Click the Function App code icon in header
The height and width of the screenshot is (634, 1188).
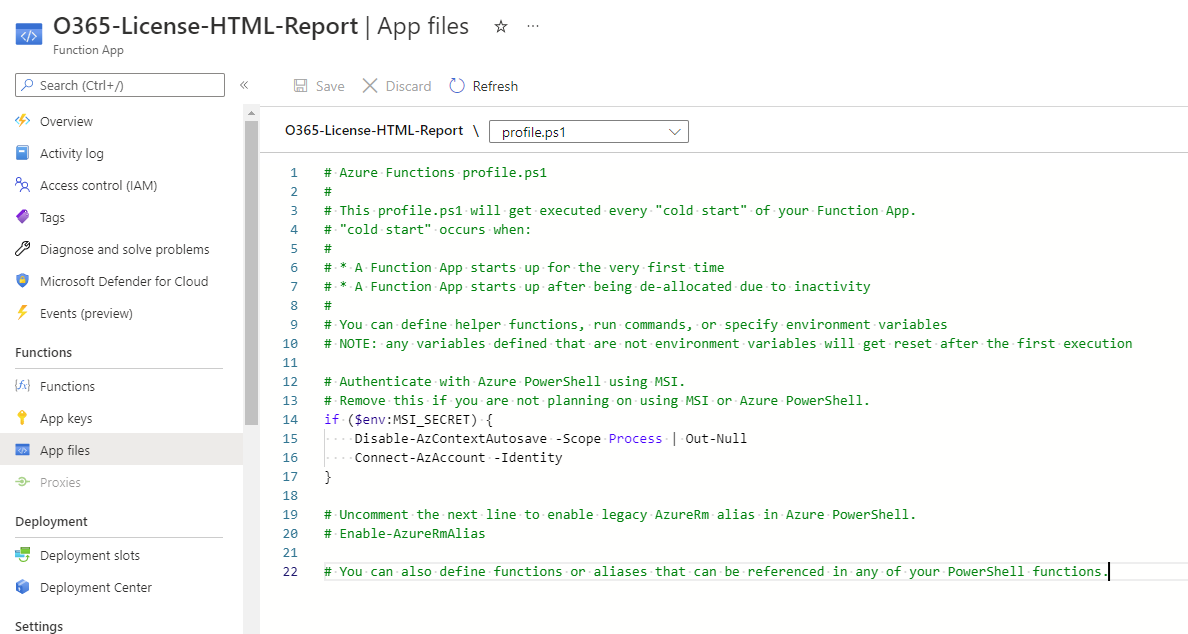pyautogui.click(x=29, y=35)
